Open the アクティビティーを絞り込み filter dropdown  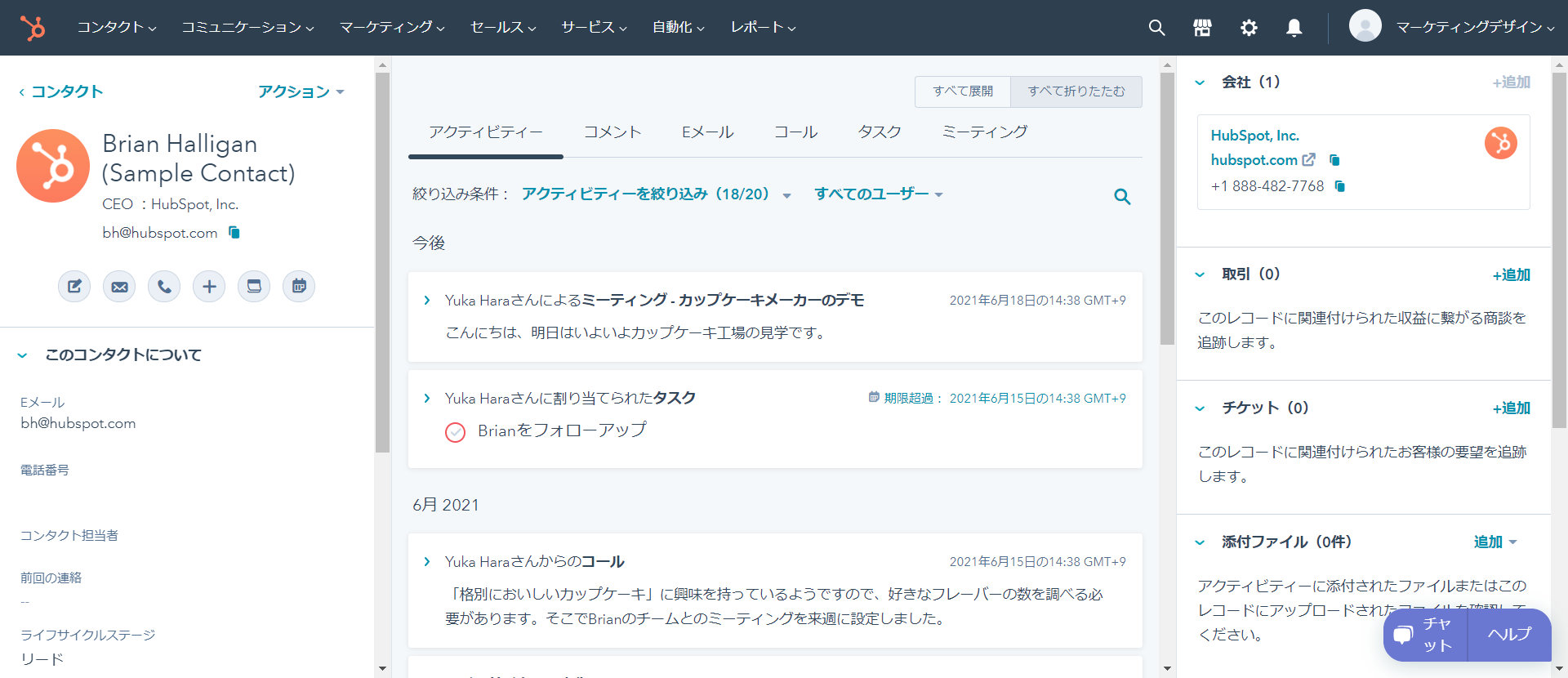[656, 194]
